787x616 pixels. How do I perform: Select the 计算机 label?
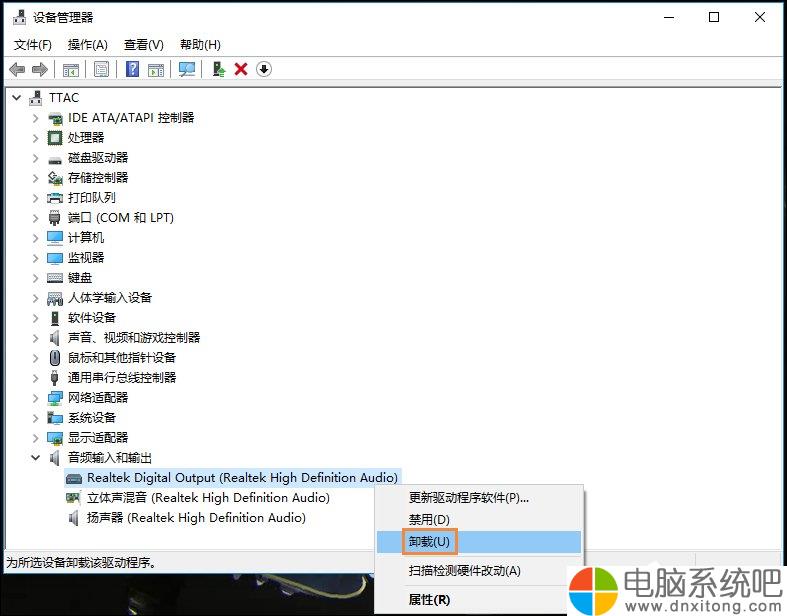coord(86,237)
